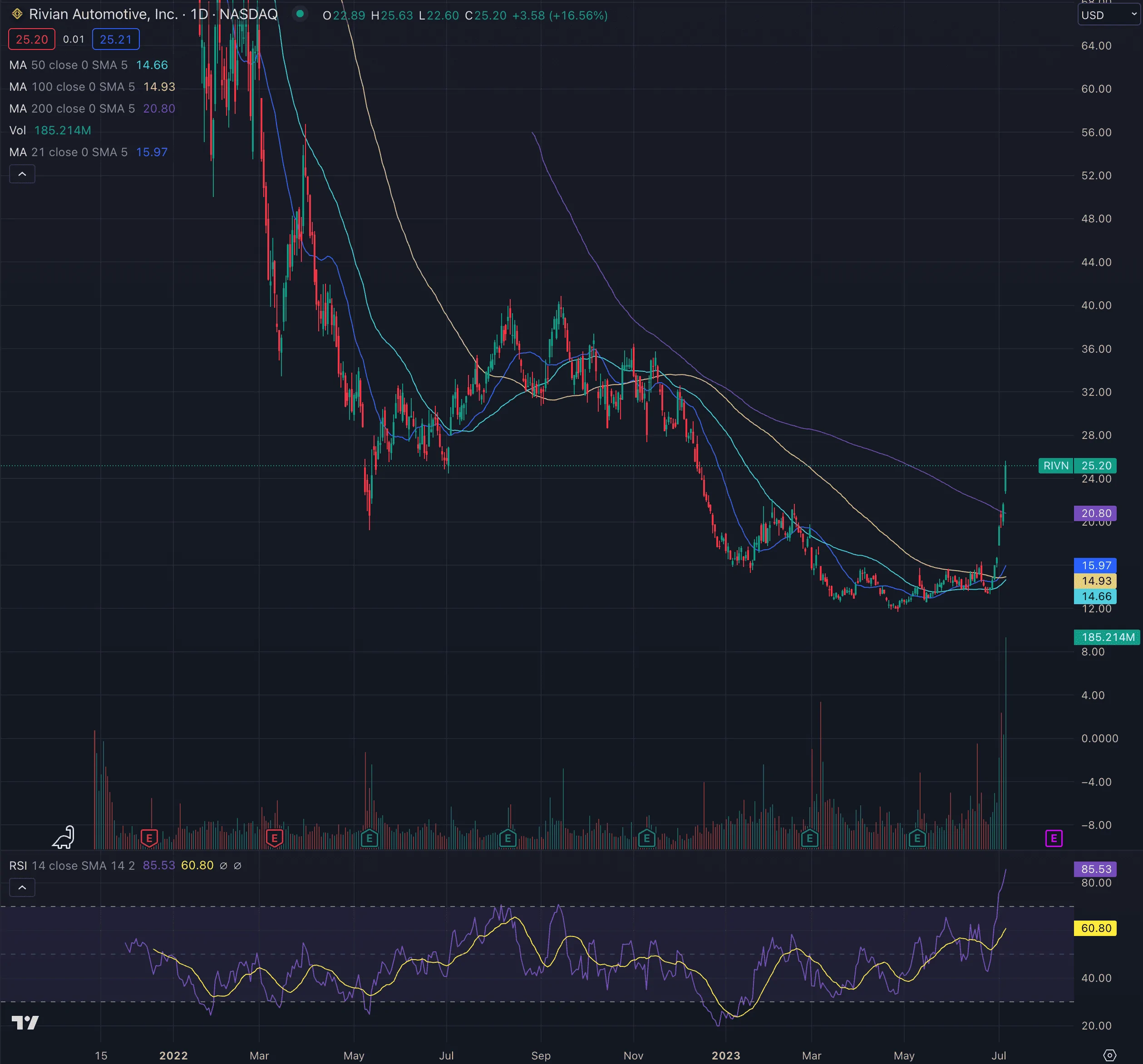This screenshot has height=1064, width=1143.
Task: Collapse the RSI pane legend chevron
Action: pos(22,887)
